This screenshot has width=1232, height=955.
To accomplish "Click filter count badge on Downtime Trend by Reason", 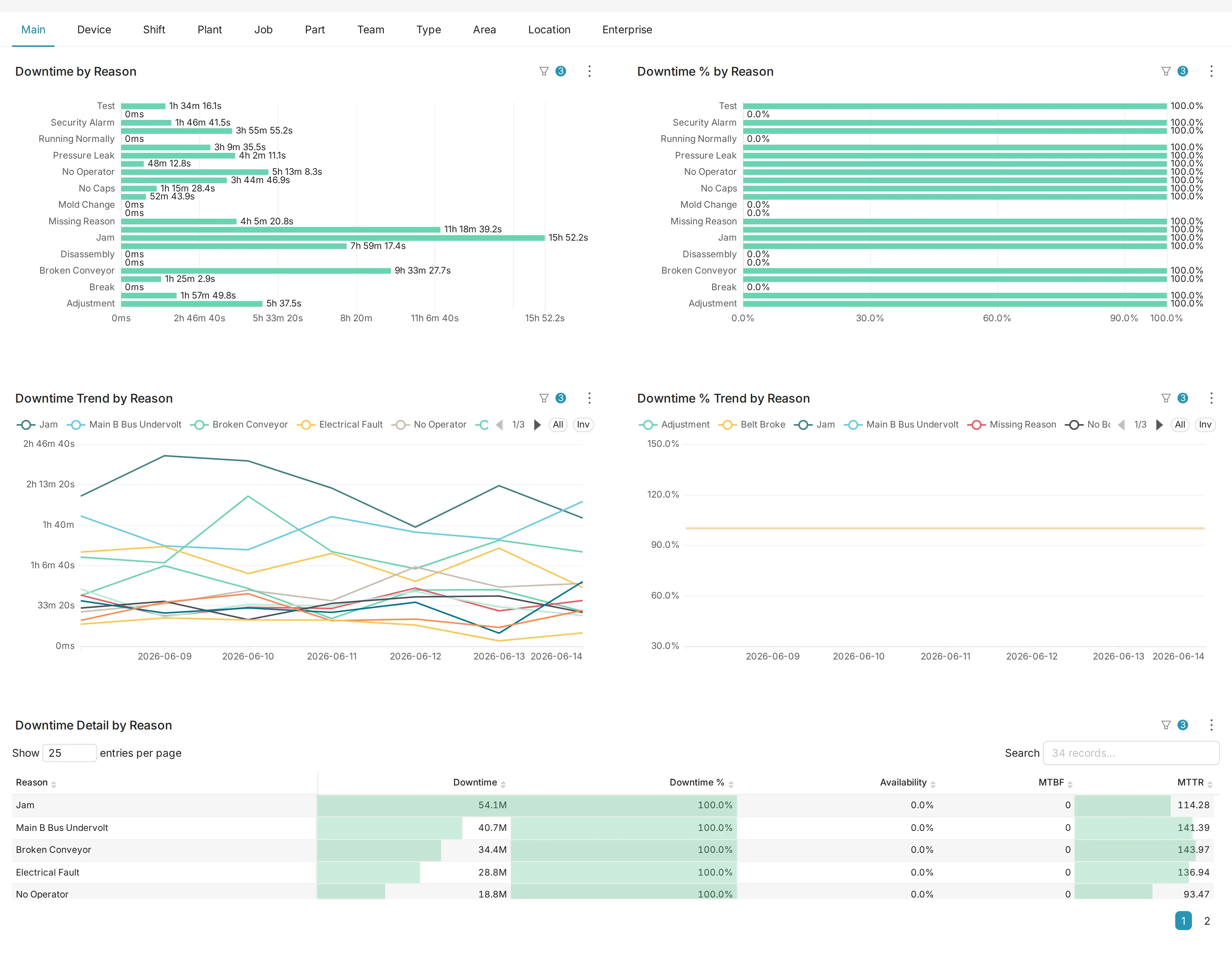I will coord(561,398).
